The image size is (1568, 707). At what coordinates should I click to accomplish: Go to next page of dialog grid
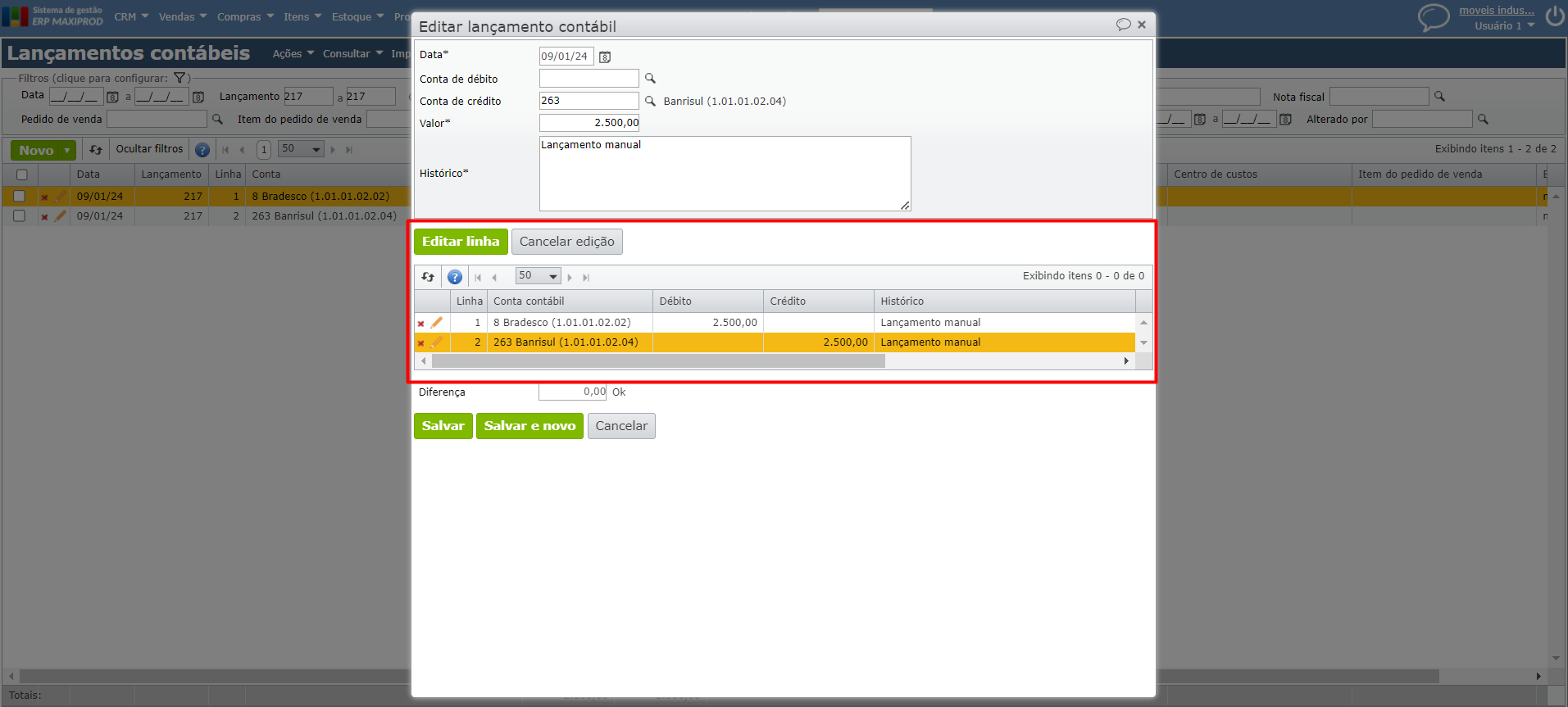click(x=570, y=278)
